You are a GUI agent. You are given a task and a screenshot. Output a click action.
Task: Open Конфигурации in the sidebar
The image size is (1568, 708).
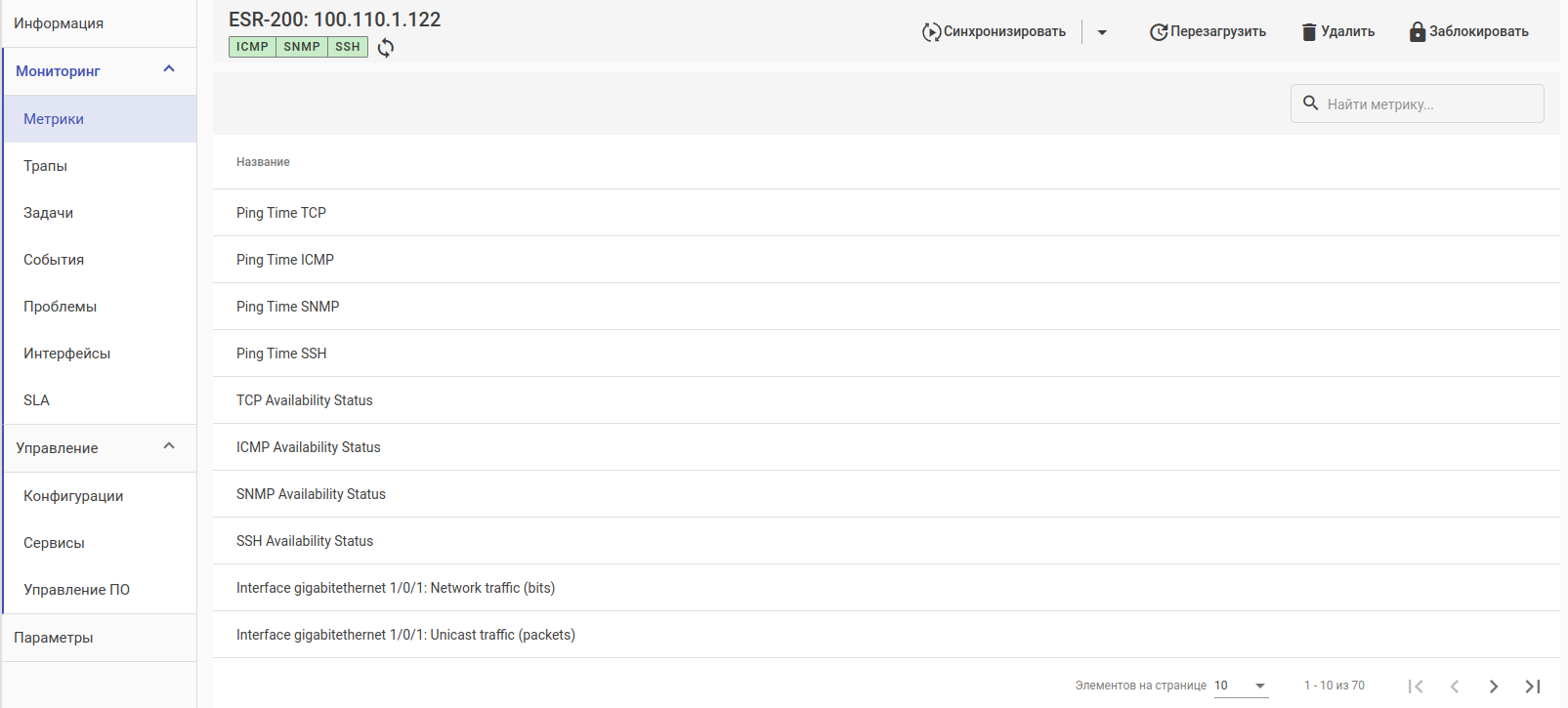coord(73,496)
